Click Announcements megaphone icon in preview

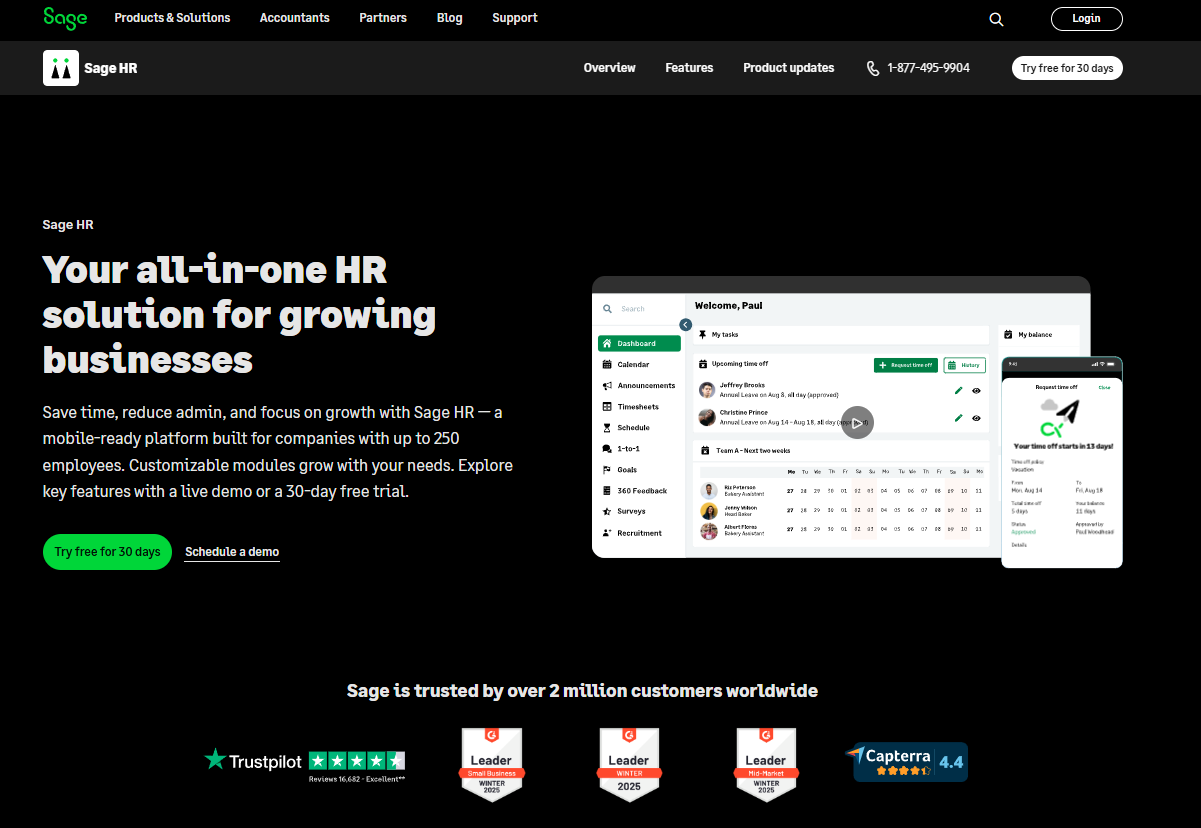coord(607,386)
